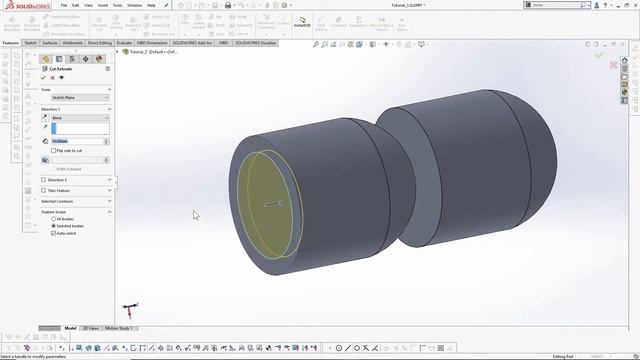
Task: Confirm the Cut-Extrude with the green checkmark
Action: [x=43, y=78]
